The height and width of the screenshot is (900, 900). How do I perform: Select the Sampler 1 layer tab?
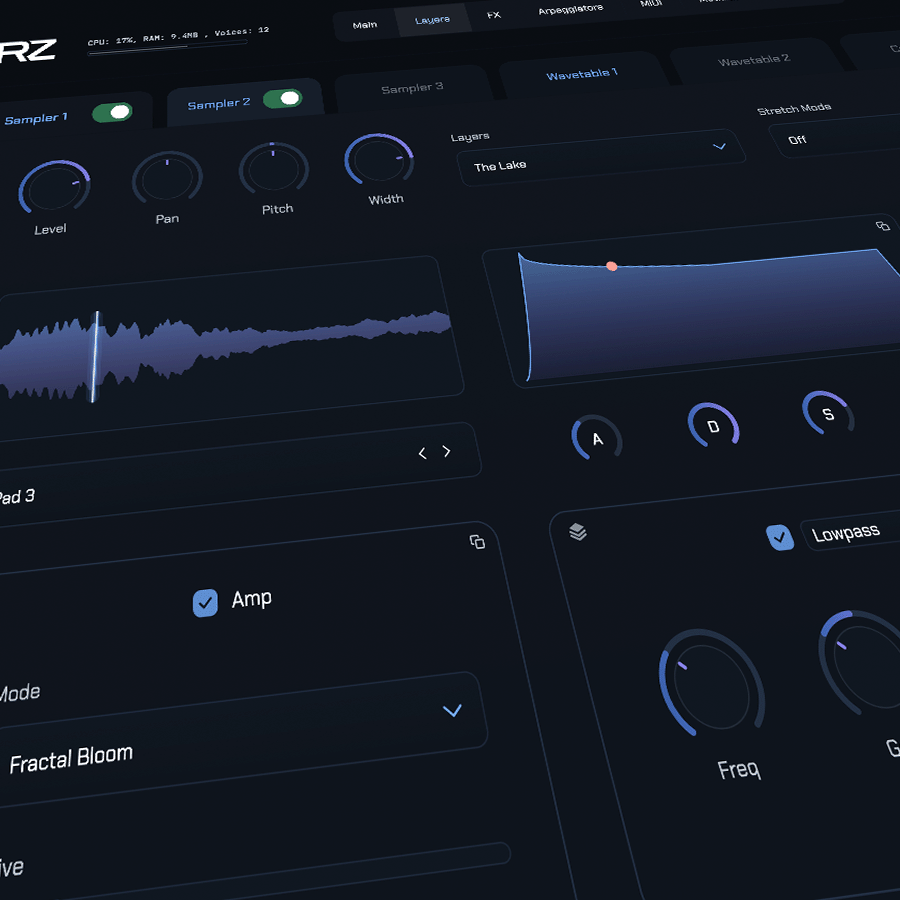[36, 119]
